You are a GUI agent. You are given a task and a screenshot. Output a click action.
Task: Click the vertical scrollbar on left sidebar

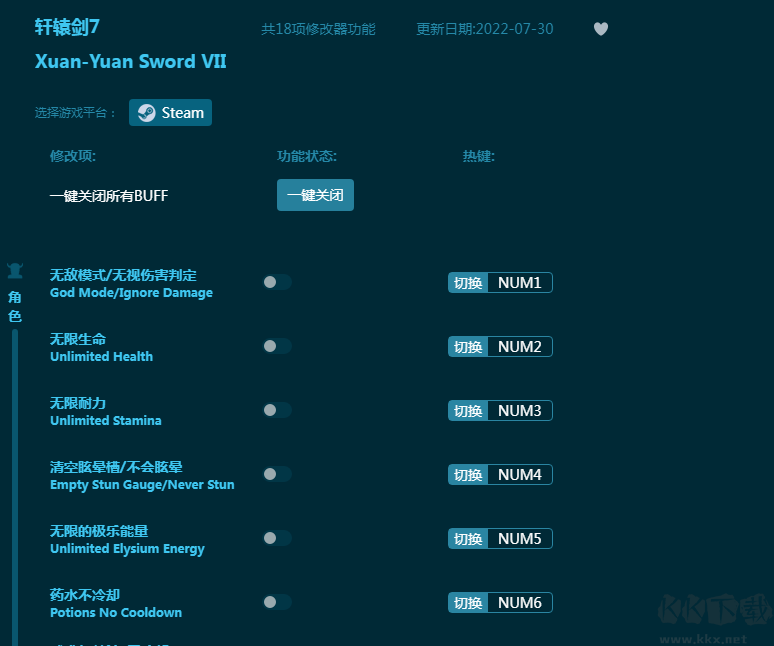[15, 480]
